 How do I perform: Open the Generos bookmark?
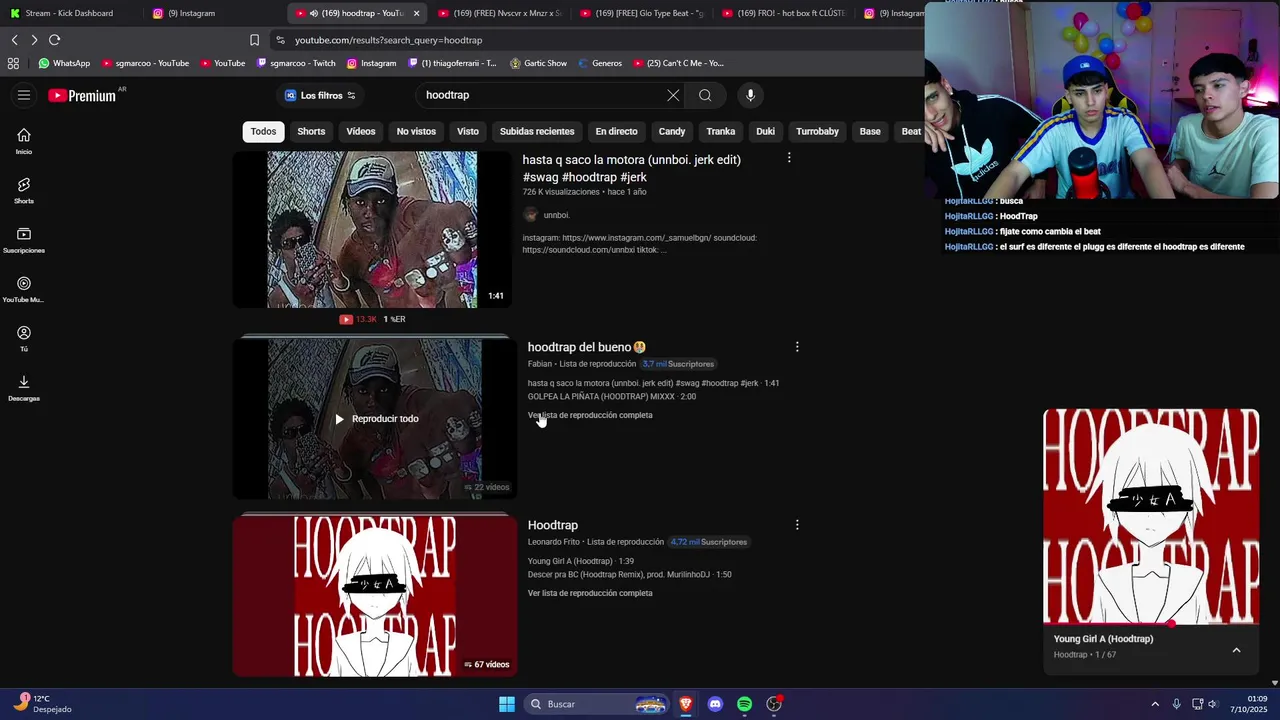coord(600,63)
